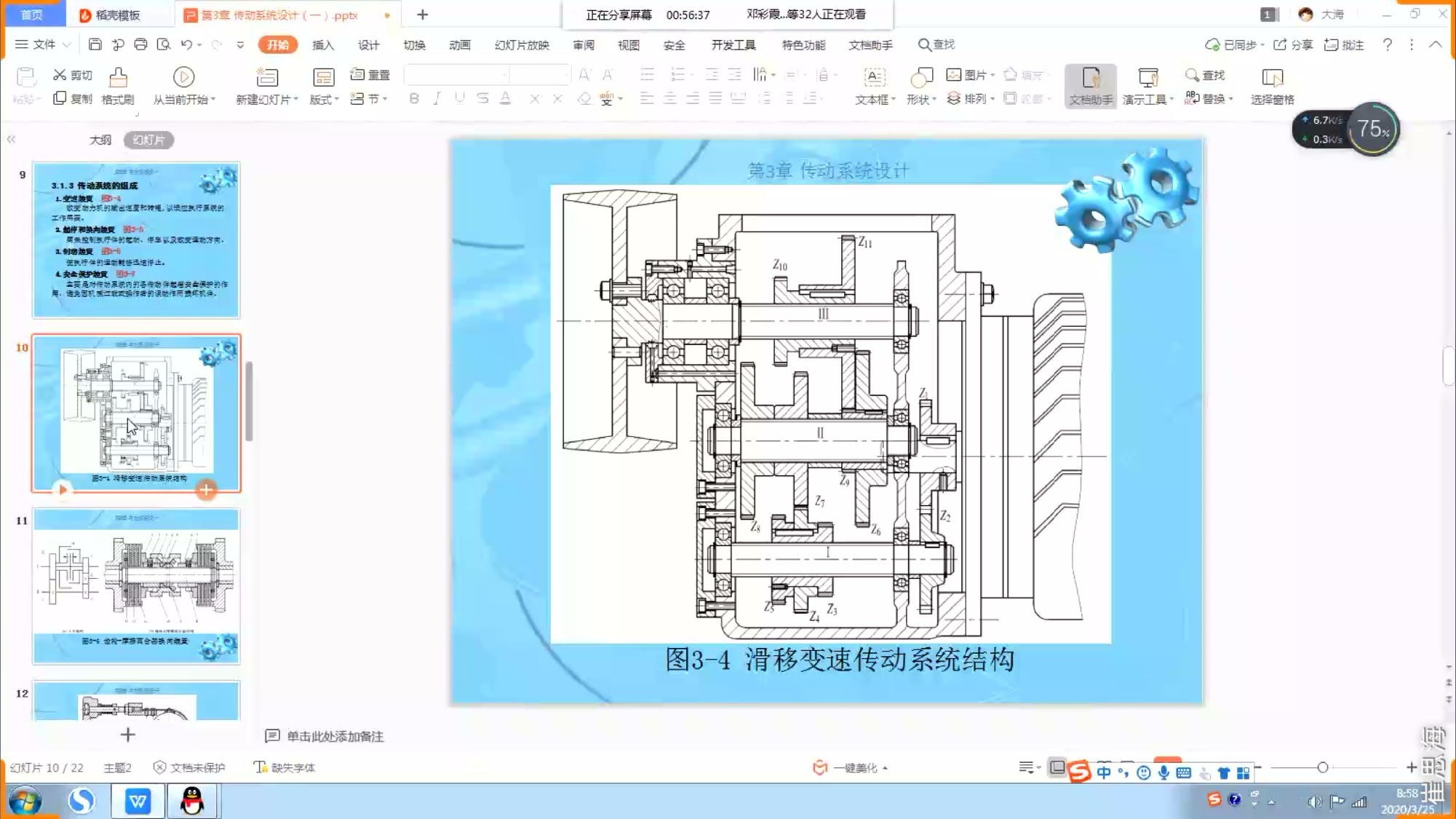This screenshot has height=819, width=1456.
Task: Open the 插入 (Insert) tab
Action: click(323, 44)
